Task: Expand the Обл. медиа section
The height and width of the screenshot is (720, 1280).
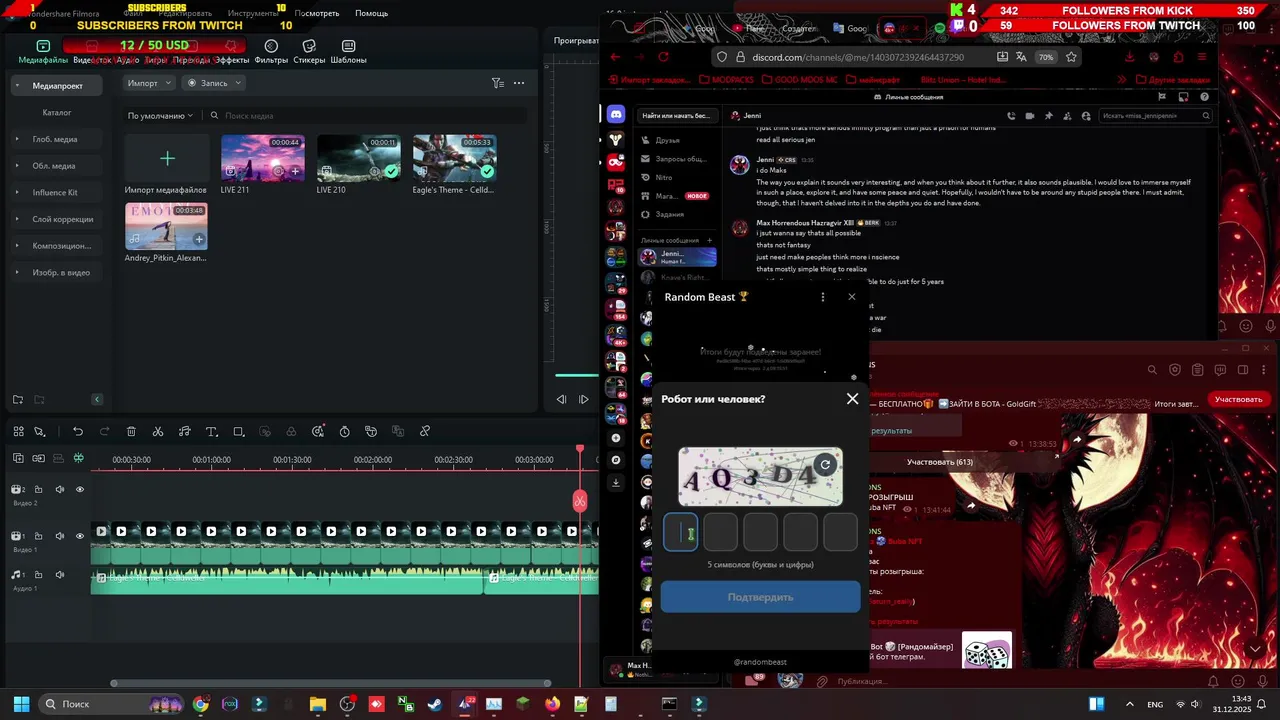Action: pyautogui.click(x=17, y=166)
